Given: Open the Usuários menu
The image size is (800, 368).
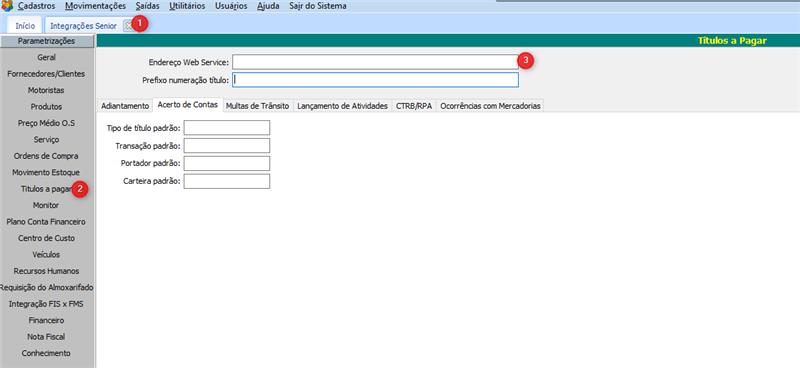Looking at the screenshot, I should click(x=231, y=6).
